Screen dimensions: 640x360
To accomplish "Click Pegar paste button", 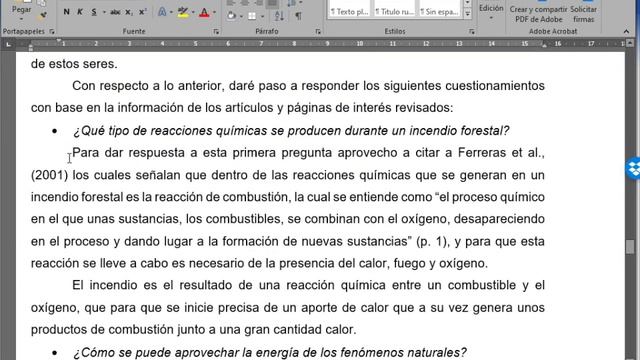I will point(21,9).
